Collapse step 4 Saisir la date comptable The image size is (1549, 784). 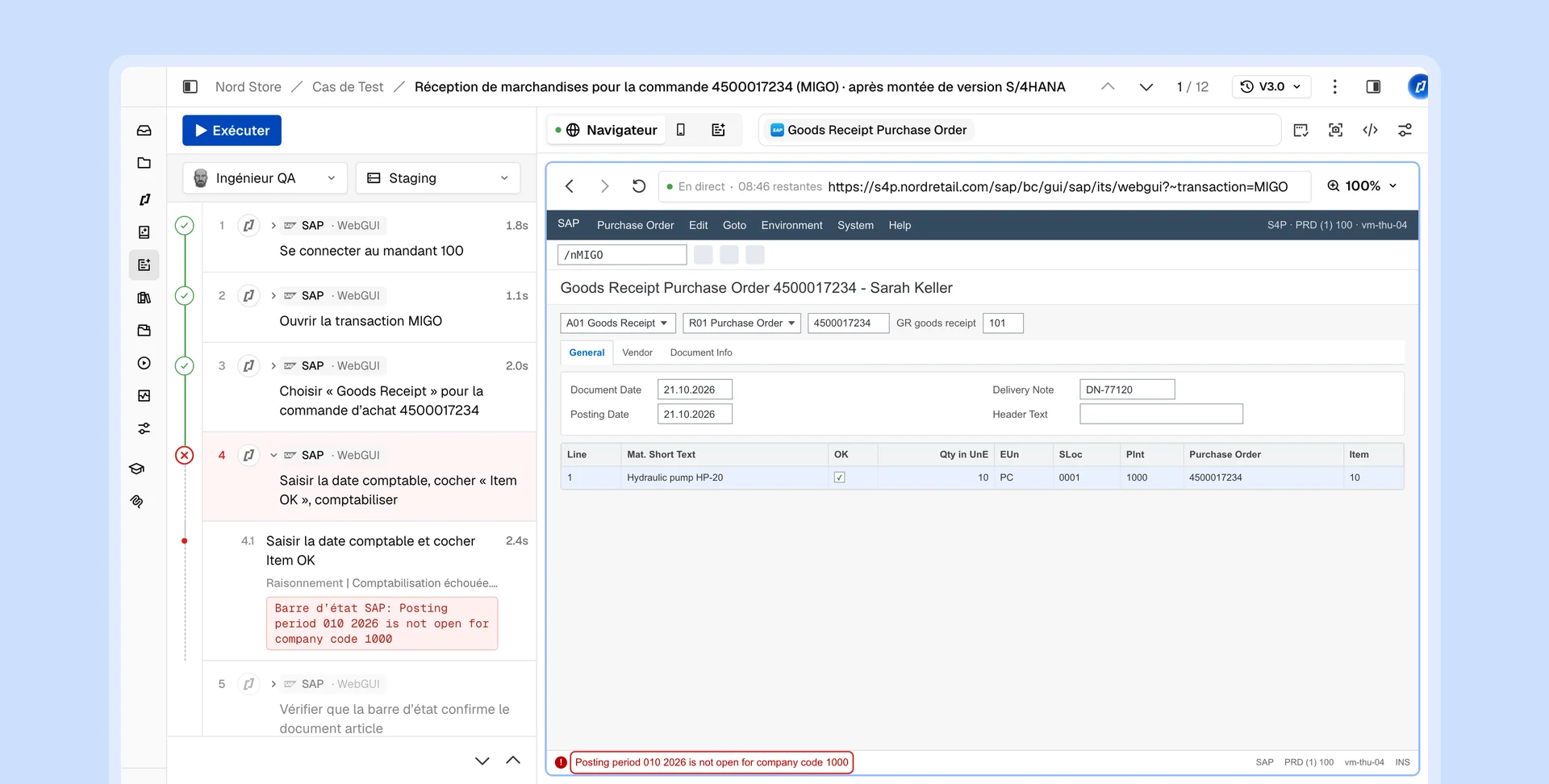tap(273, 456)
